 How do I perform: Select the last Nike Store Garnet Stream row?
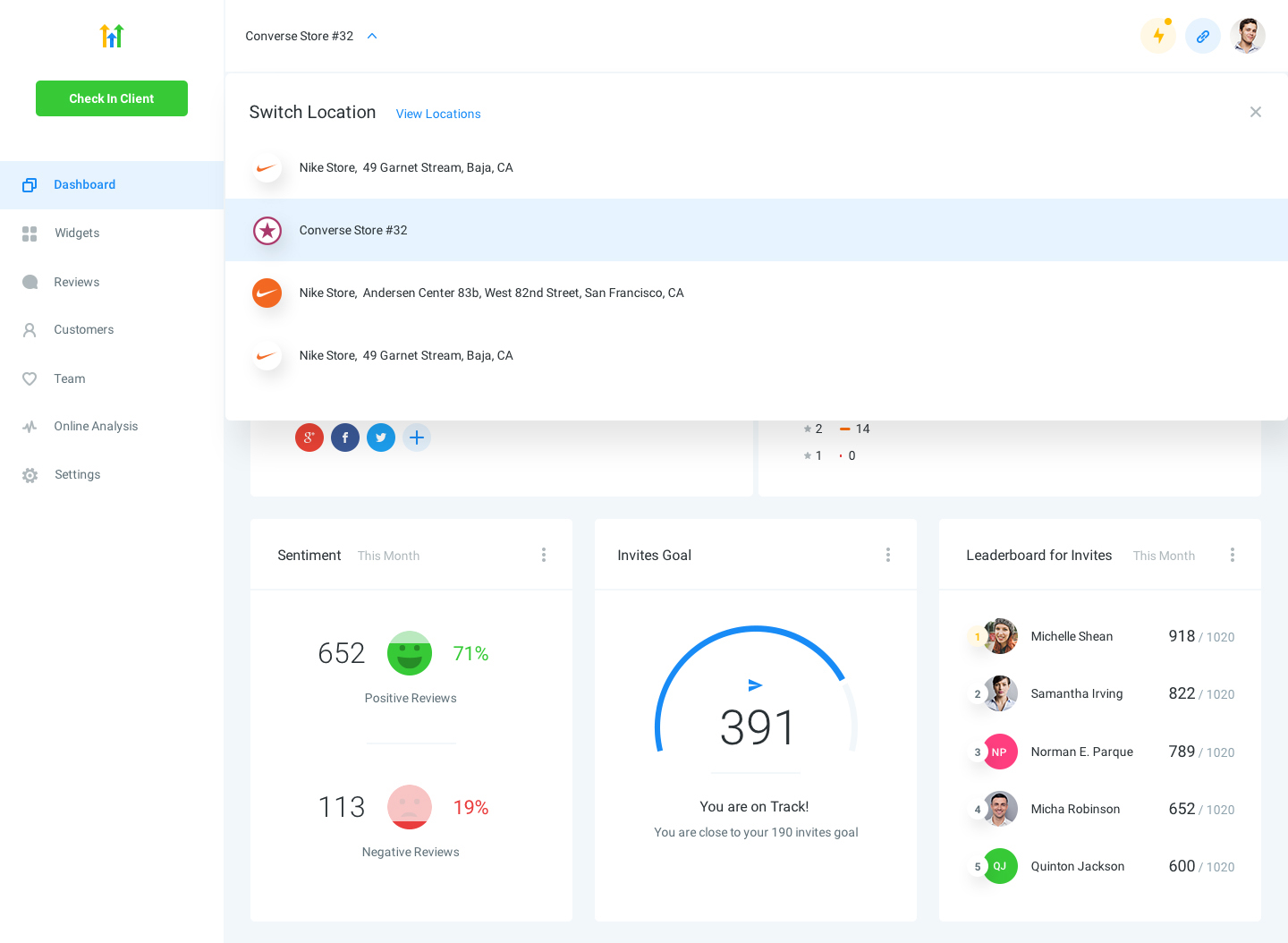click(757, 355)
